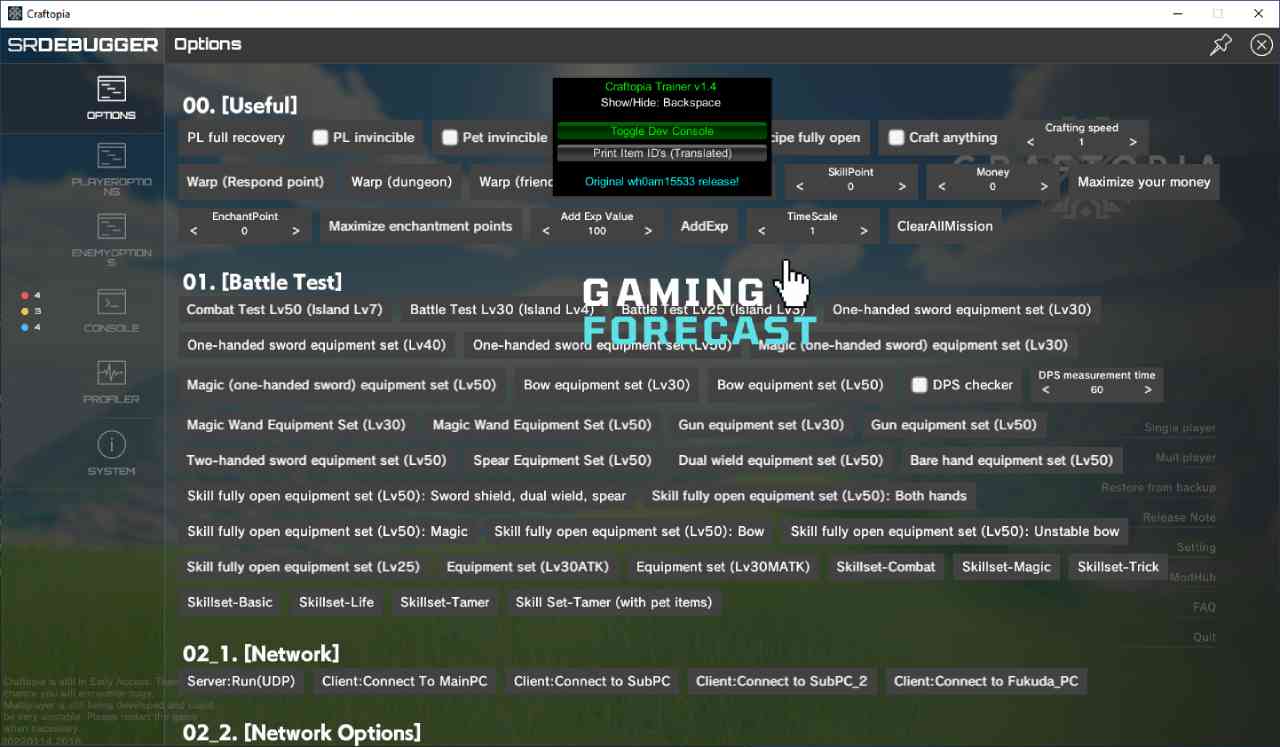Toggle Pet invincible checkbox

[450, 138]
